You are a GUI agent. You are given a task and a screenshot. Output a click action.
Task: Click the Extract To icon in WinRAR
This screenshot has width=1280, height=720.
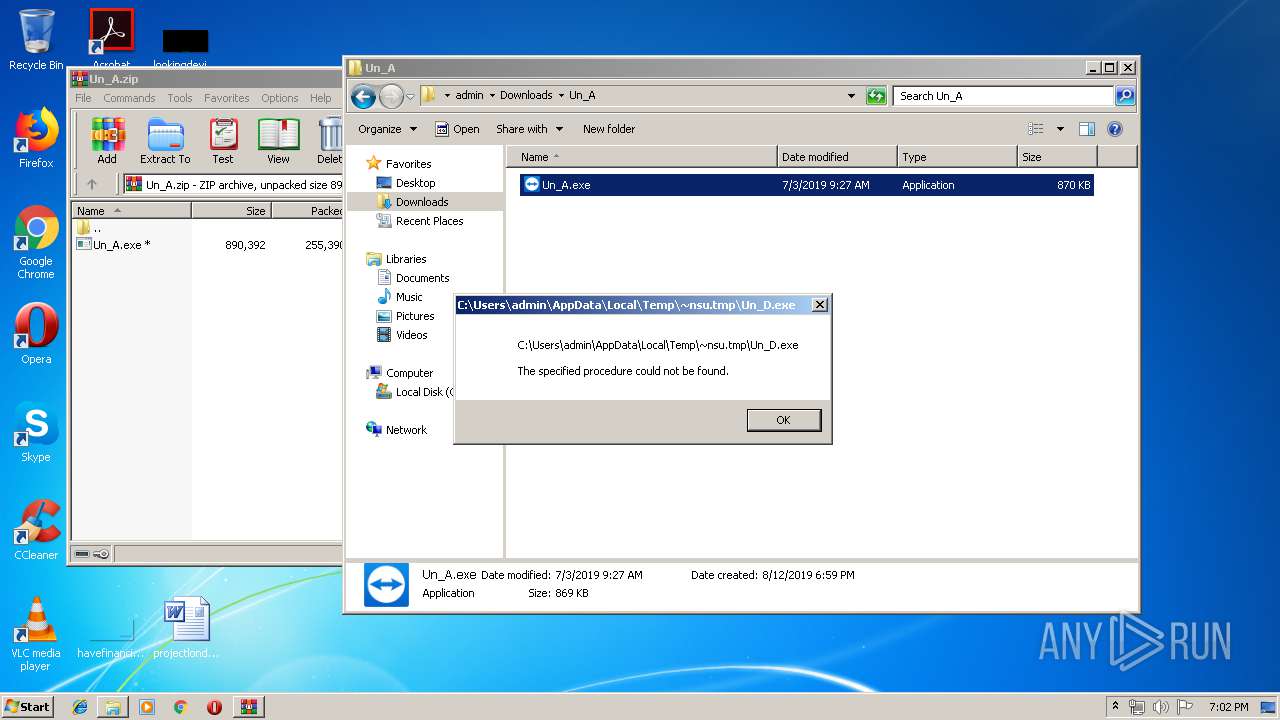tap(165, 141)
